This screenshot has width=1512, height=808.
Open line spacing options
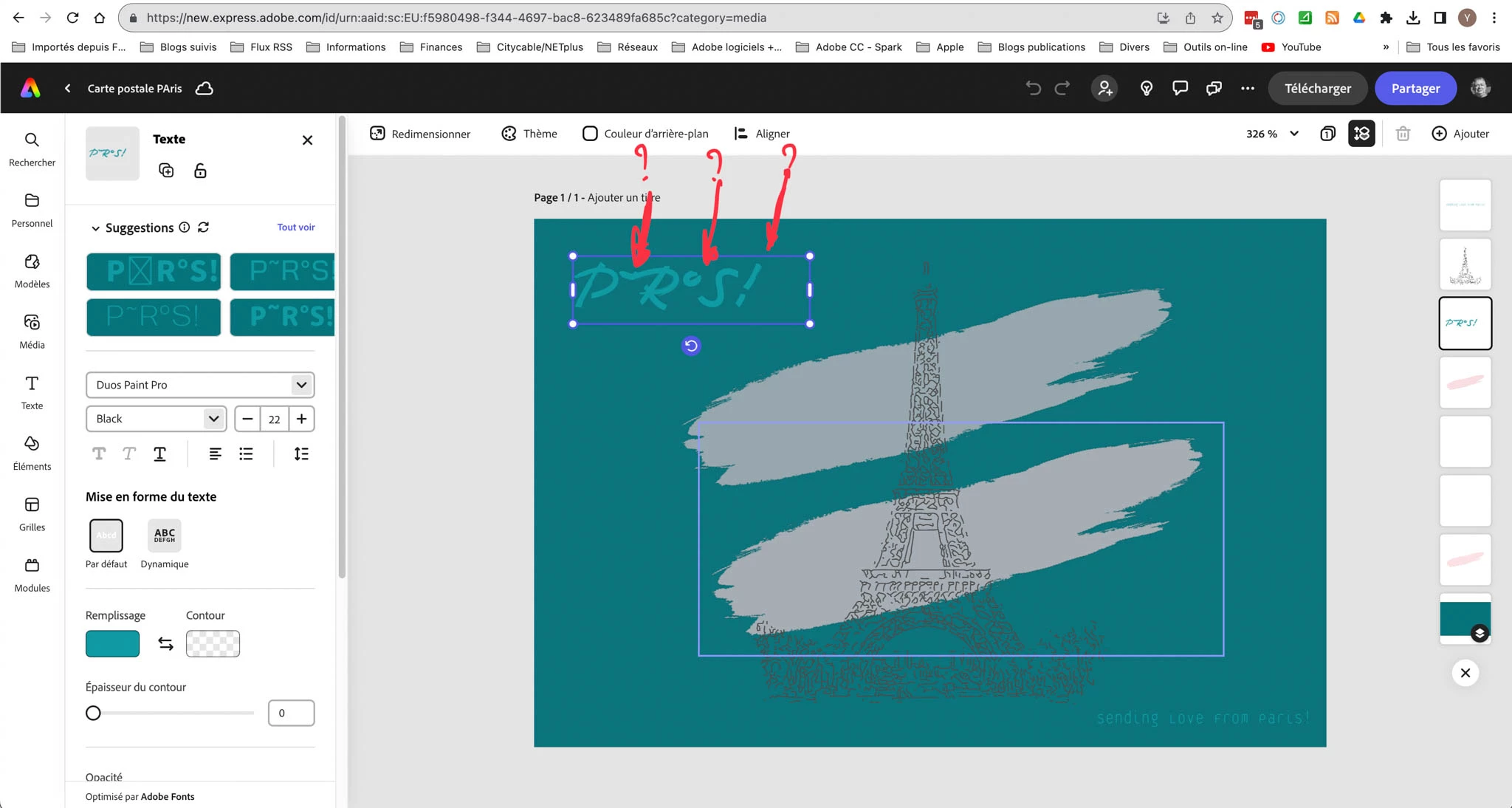(301, 453)
